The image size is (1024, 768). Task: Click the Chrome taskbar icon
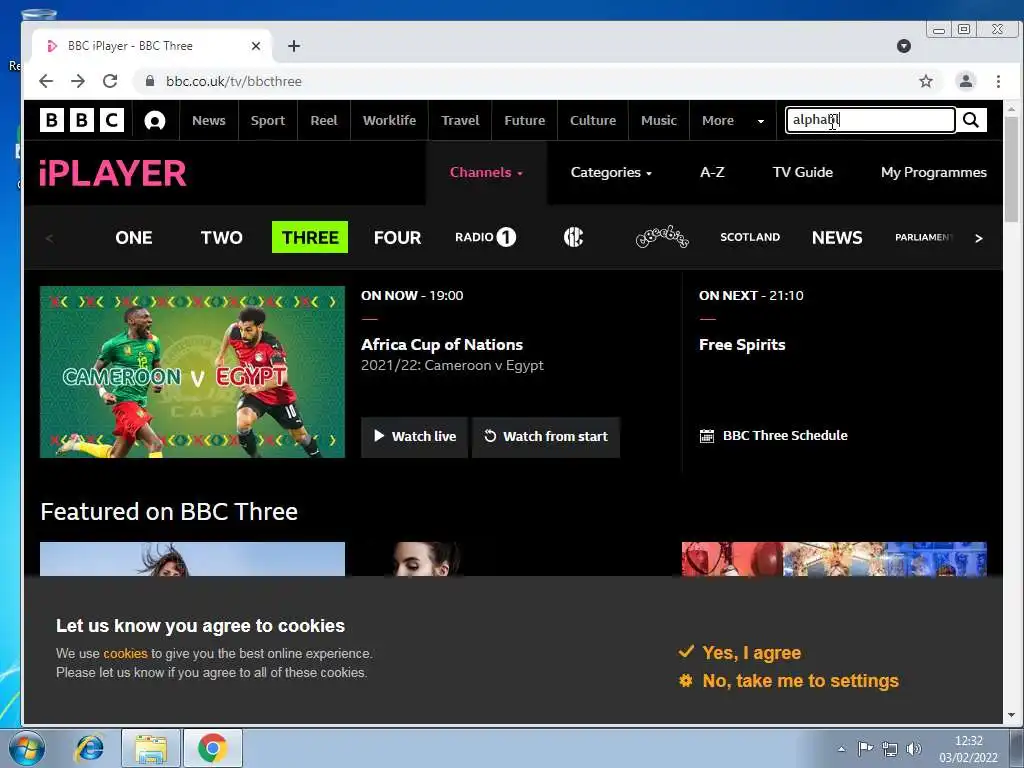[x=213, y=748]
